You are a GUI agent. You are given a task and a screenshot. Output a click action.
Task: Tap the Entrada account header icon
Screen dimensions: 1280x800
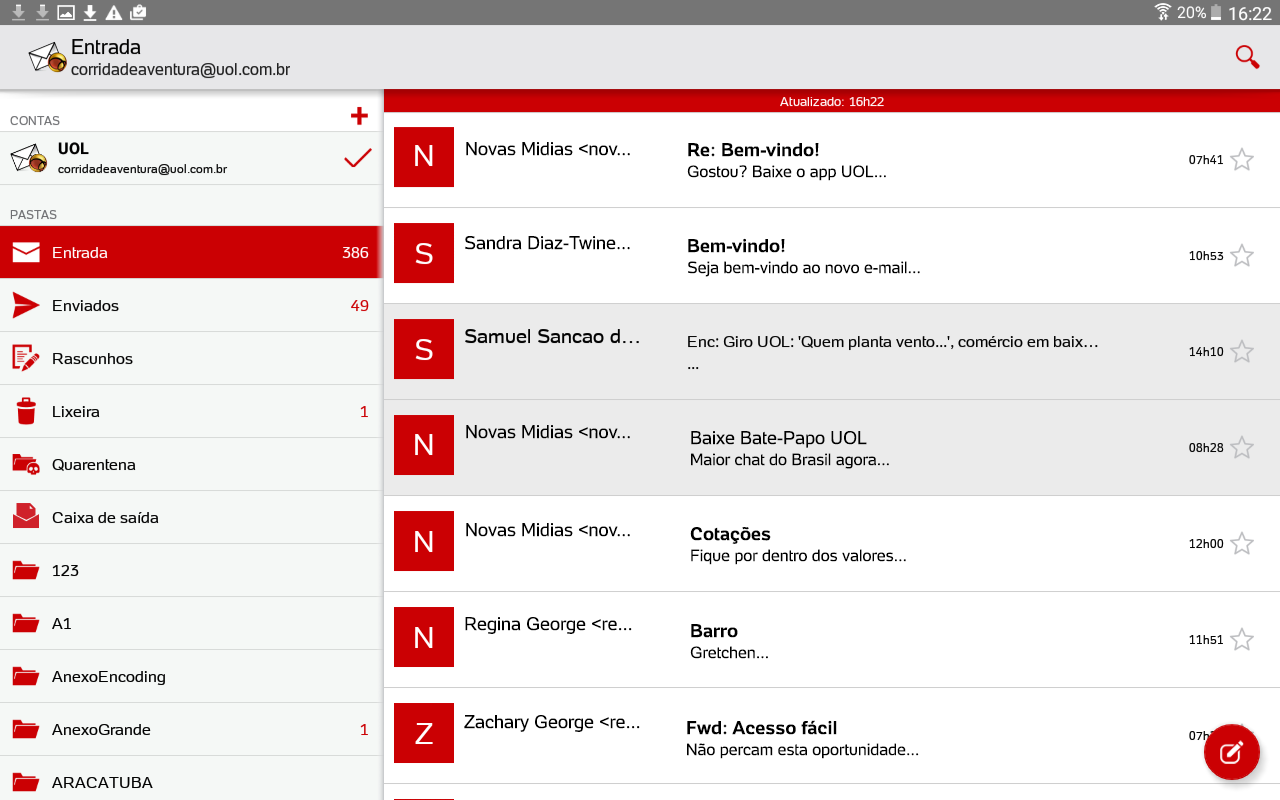click(48, 58)
